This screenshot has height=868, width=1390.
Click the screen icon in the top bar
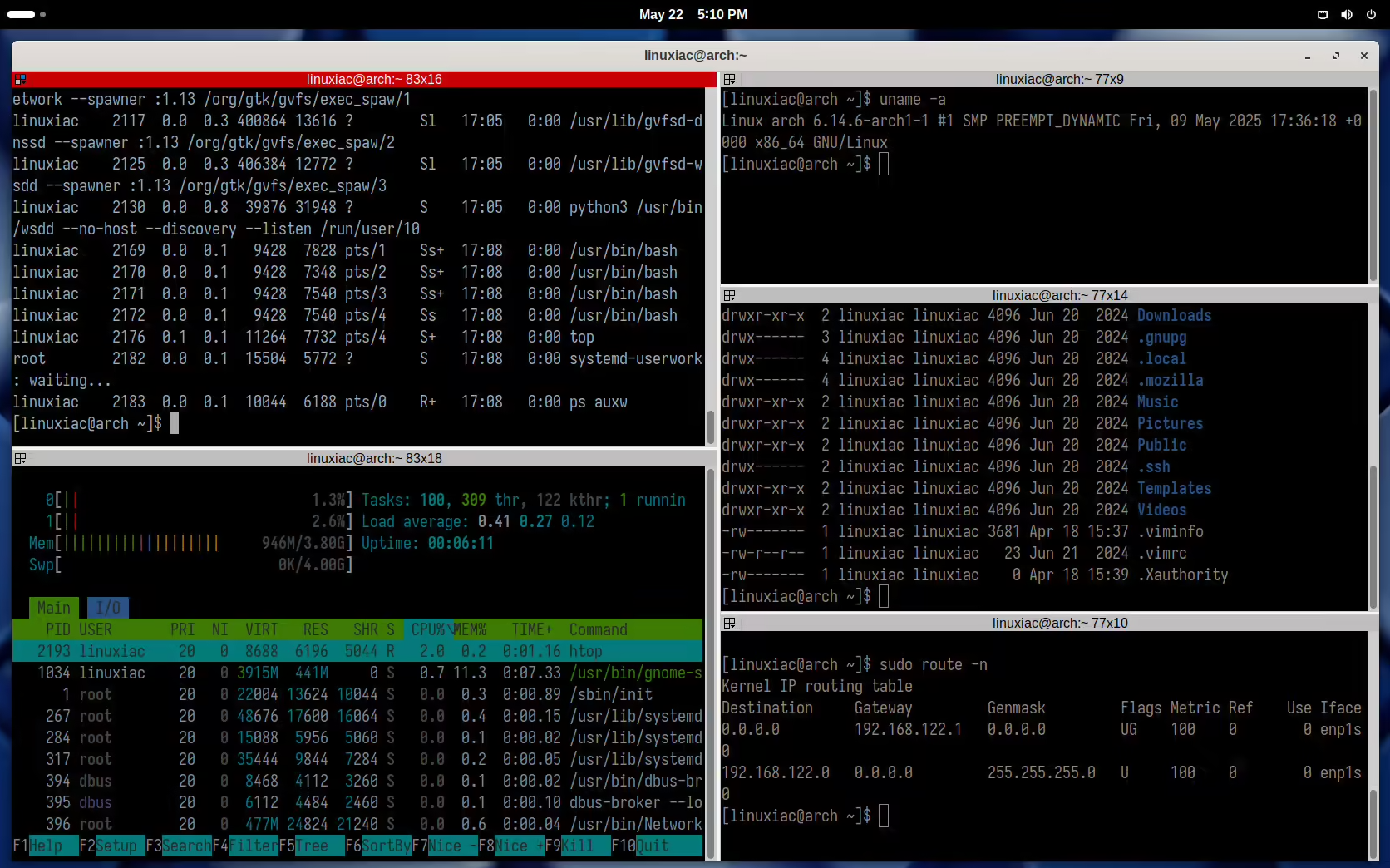point(1323,14)
